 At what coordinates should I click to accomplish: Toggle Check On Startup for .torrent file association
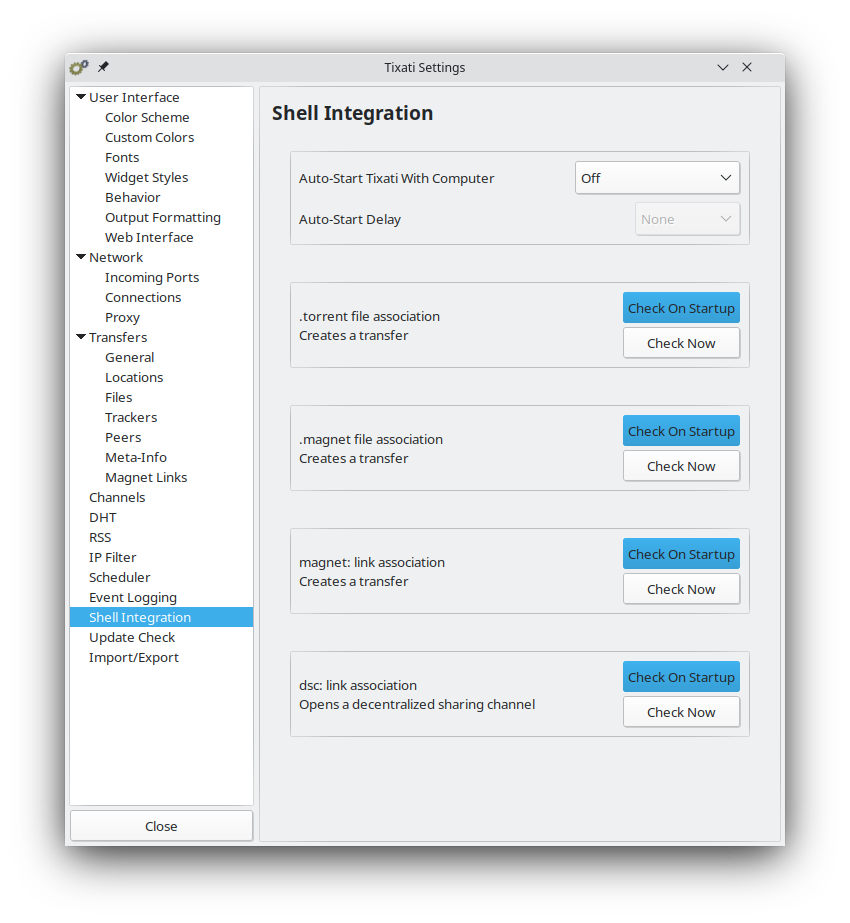(681, 308)
